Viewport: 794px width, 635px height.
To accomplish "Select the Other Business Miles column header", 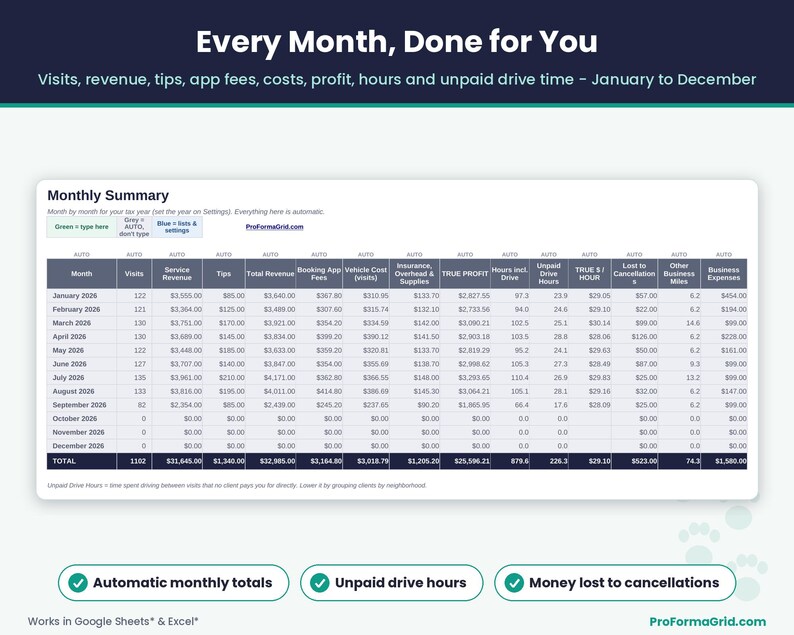I will coord(679,273).
